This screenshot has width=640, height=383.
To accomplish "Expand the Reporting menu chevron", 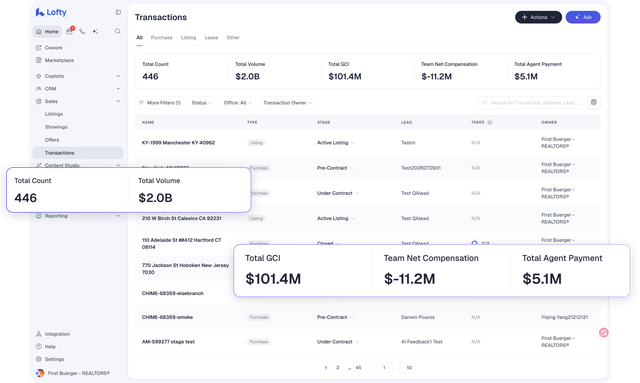I will point(118,216).
